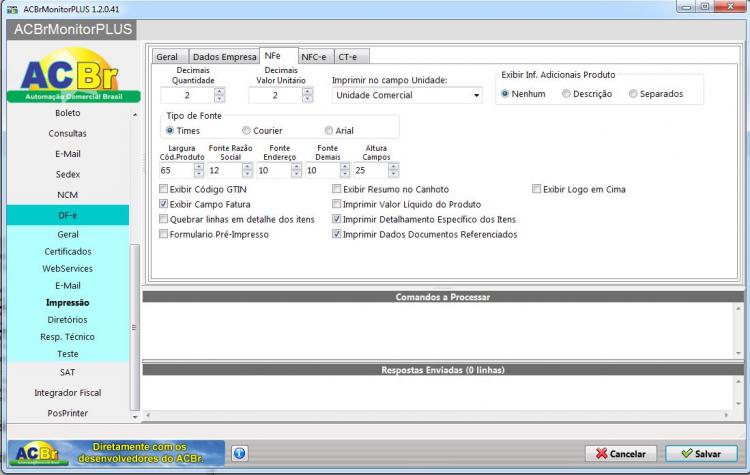
Task: Choose Descrição for additional product info
Action: click(566, 94)
